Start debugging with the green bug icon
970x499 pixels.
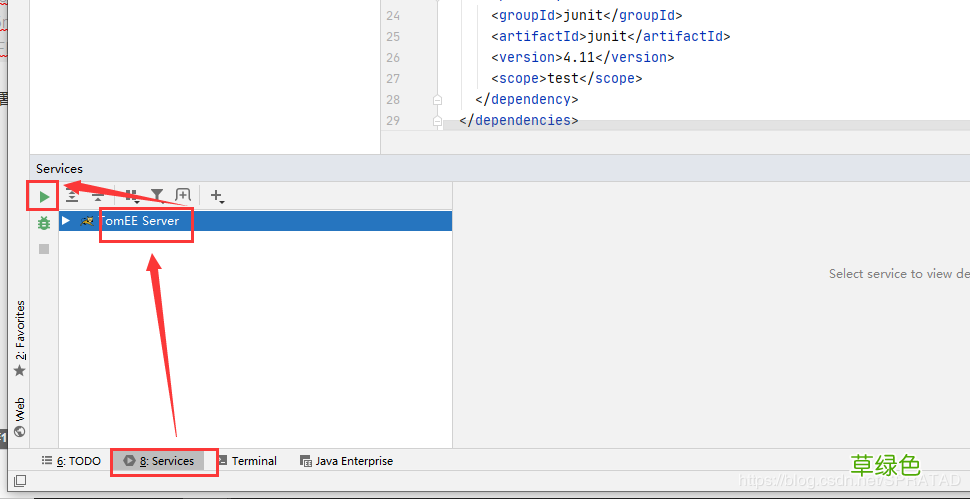tap(43, 223)
